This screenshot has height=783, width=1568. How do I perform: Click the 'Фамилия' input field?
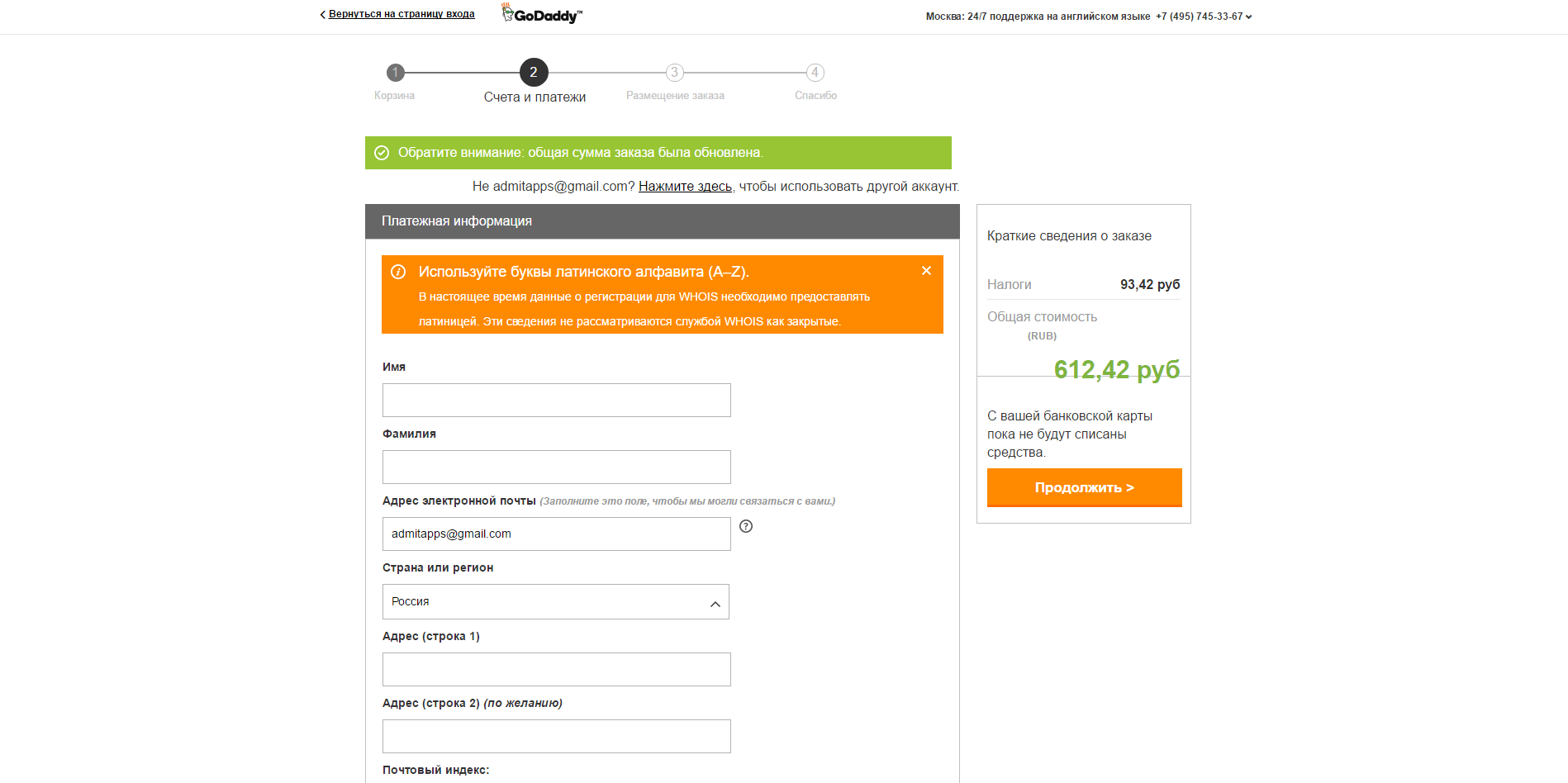[x=555, y=467]
